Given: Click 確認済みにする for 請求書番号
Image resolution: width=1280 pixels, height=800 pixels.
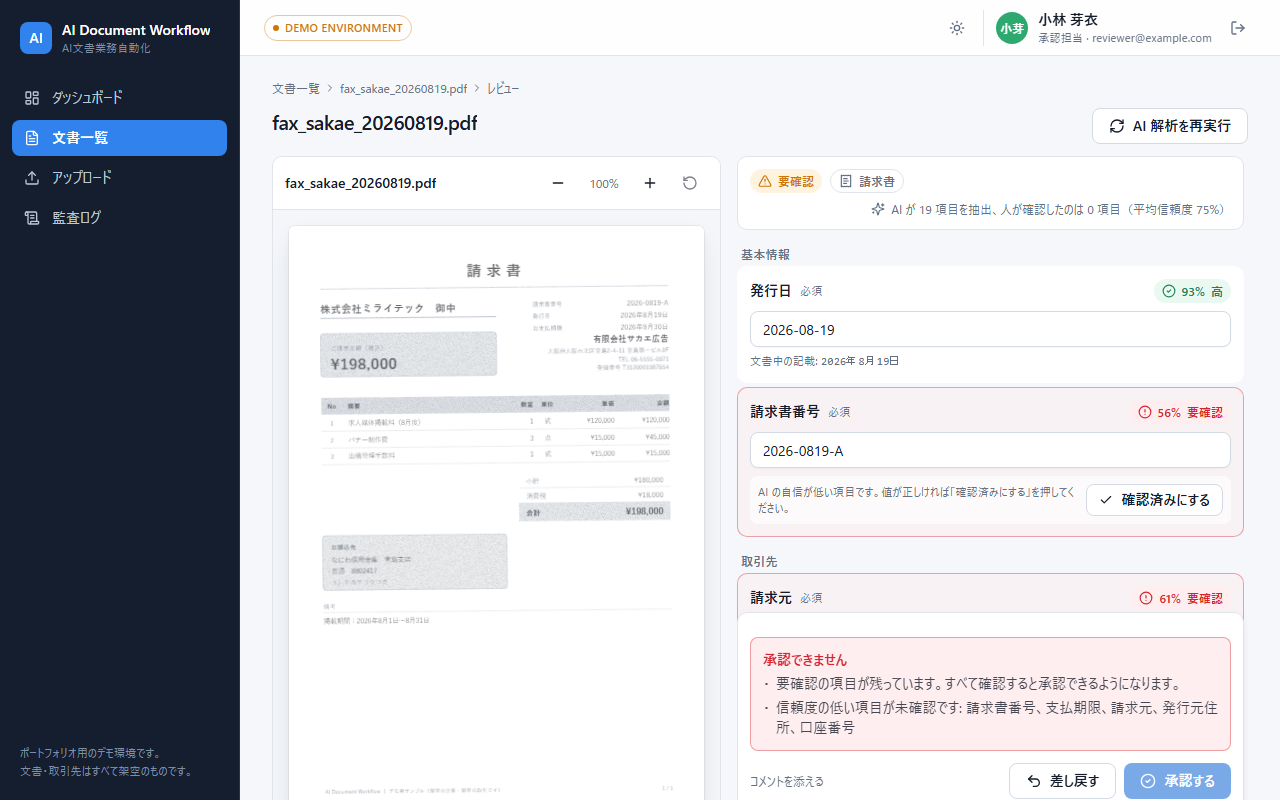Looking at the screenshot, I should click(1154, 500).
